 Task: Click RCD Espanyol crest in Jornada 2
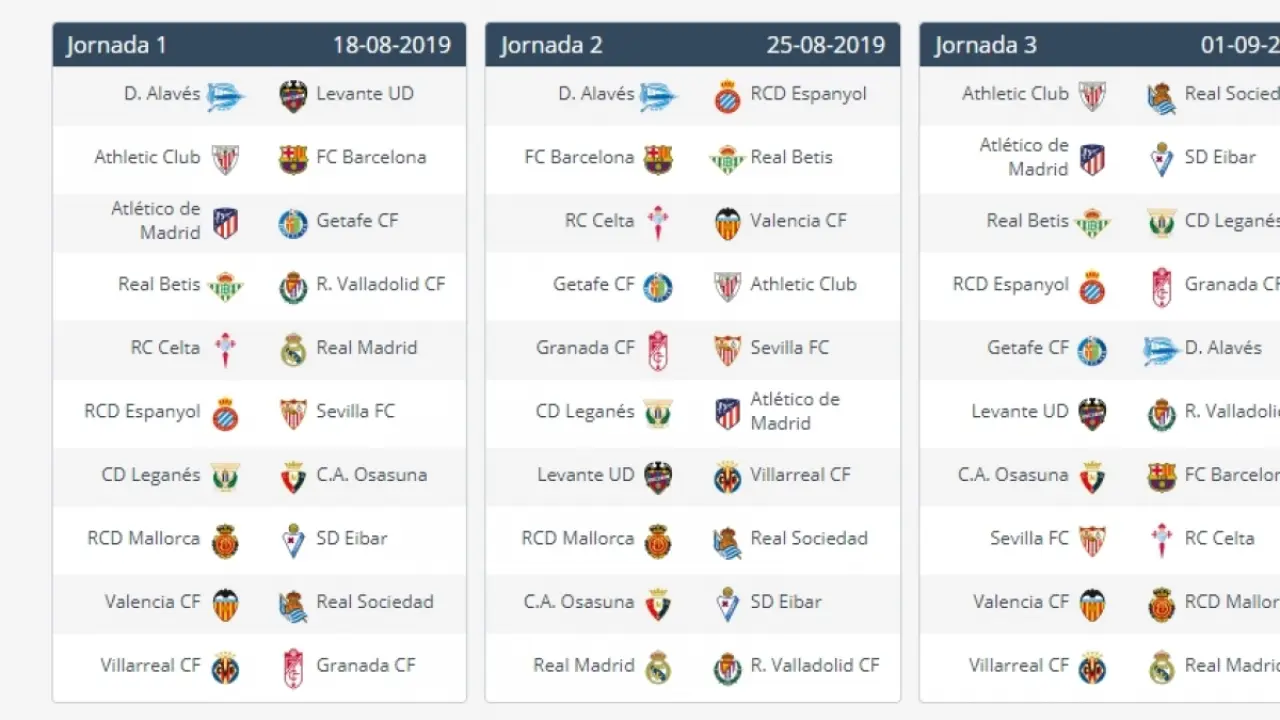(727, 96)
